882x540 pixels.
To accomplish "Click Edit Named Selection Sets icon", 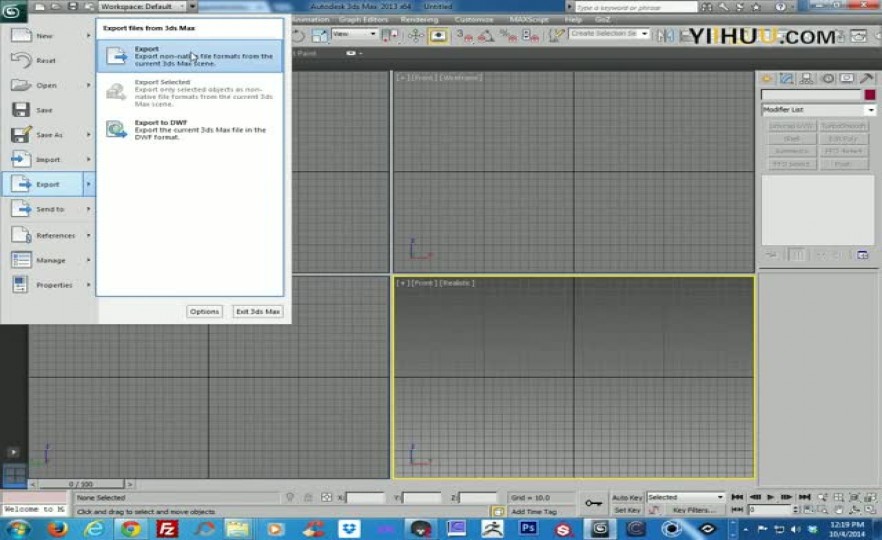I will point(556,36).
